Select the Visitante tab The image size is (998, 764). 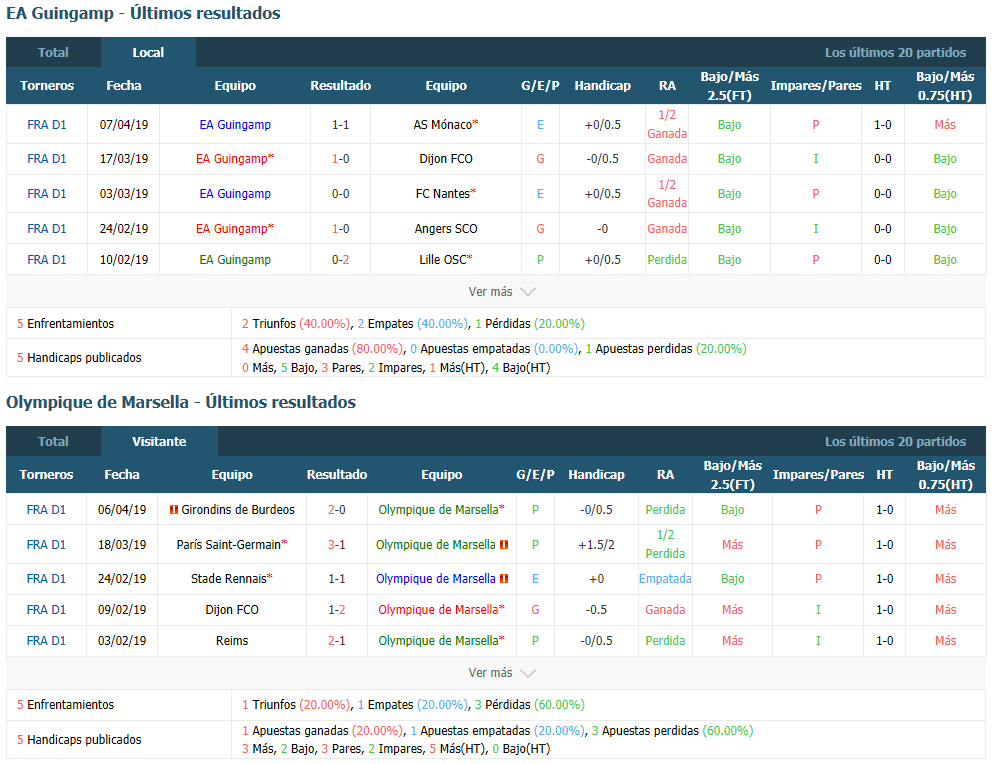(159, 441)
